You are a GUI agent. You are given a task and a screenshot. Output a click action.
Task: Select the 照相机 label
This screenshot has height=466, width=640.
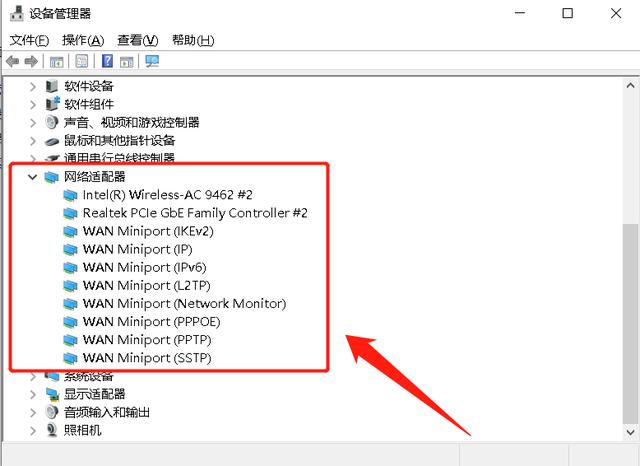[x=82, y=430]
